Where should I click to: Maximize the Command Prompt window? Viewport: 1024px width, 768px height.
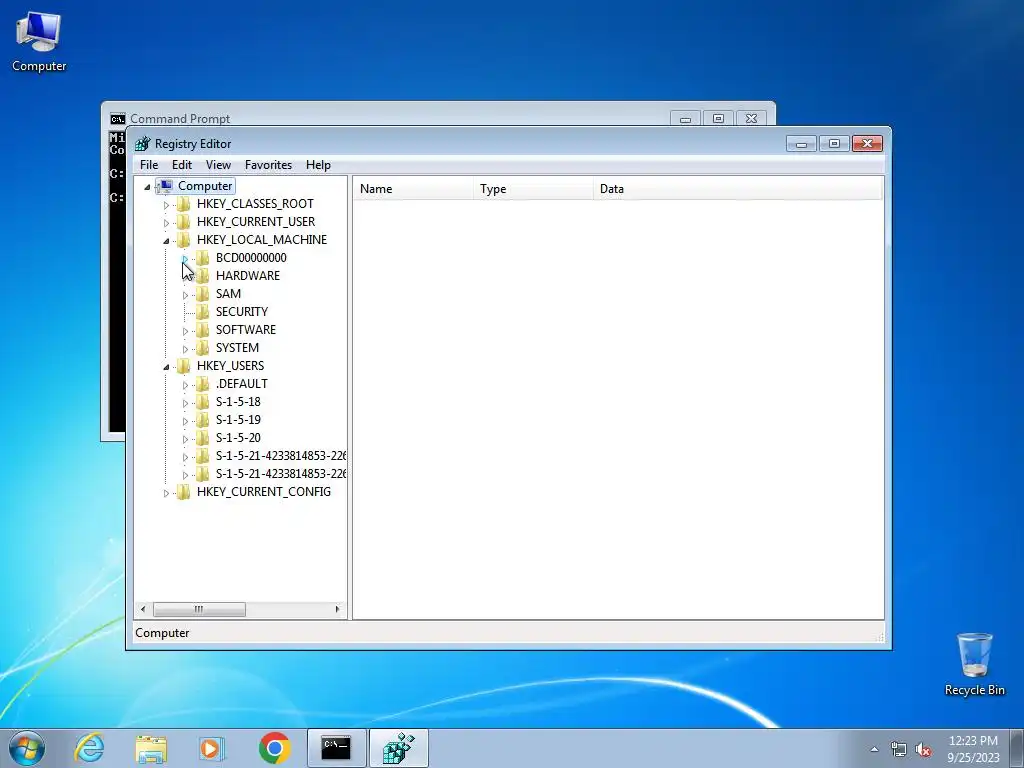[718, 119]
